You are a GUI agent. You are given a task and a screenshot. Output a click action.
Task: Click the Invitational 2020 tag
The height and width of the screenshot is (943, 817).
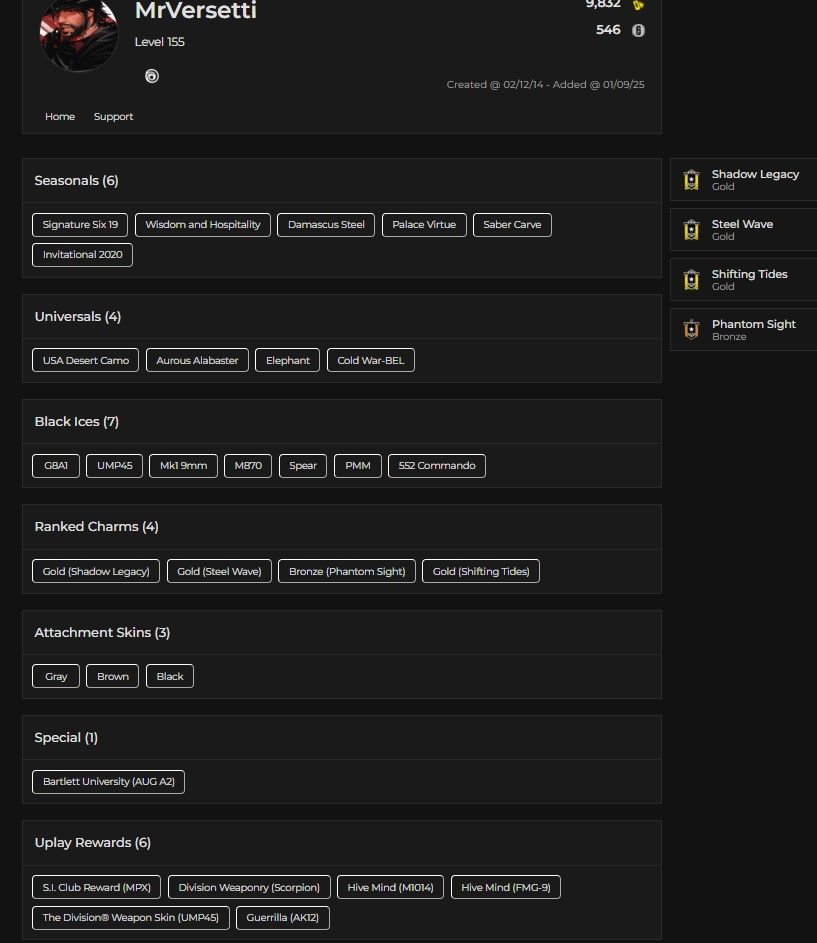pos(82,255)
